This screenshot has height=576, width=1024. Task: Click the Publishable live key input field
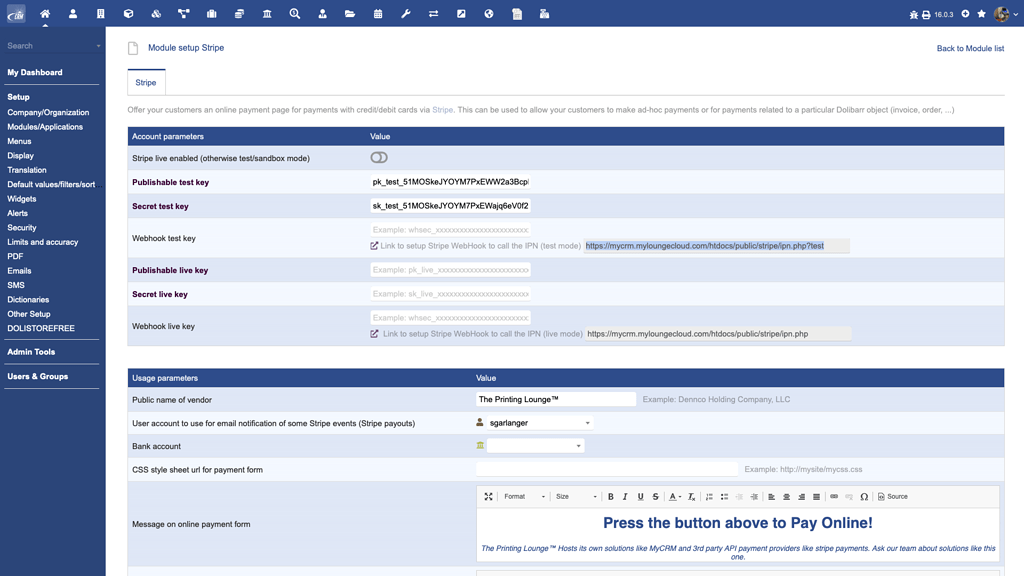click(x=450, y=270)
